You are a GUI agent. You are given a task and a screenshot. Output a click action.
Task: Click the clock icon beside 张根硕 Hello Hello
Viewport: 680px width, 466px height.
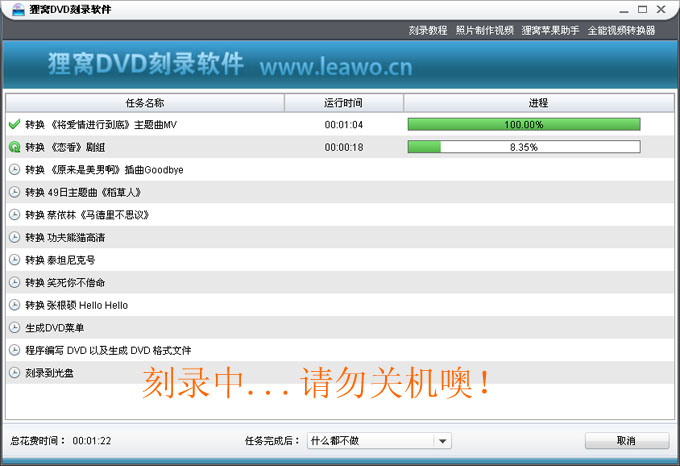(14, 305)
